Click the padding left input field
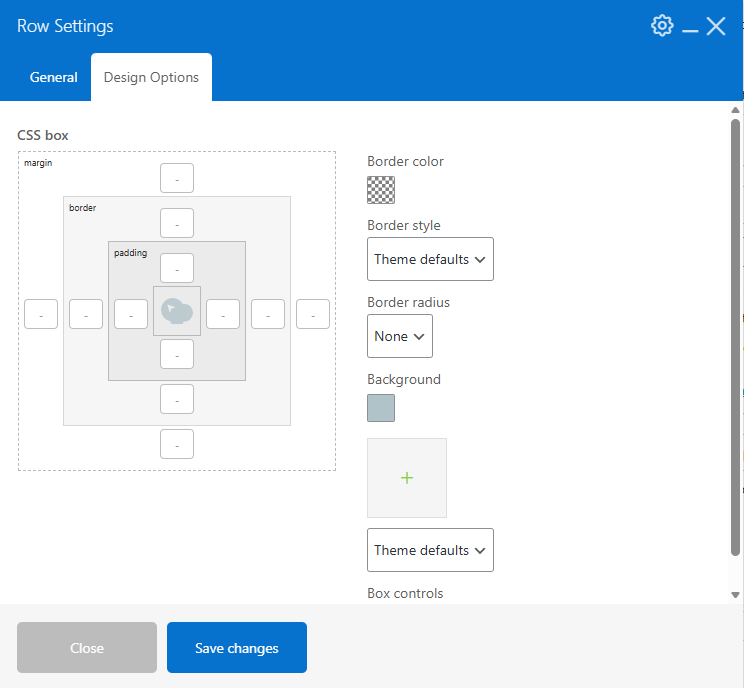The height and width of the screenshot is (688, 744). click(131, 314)
